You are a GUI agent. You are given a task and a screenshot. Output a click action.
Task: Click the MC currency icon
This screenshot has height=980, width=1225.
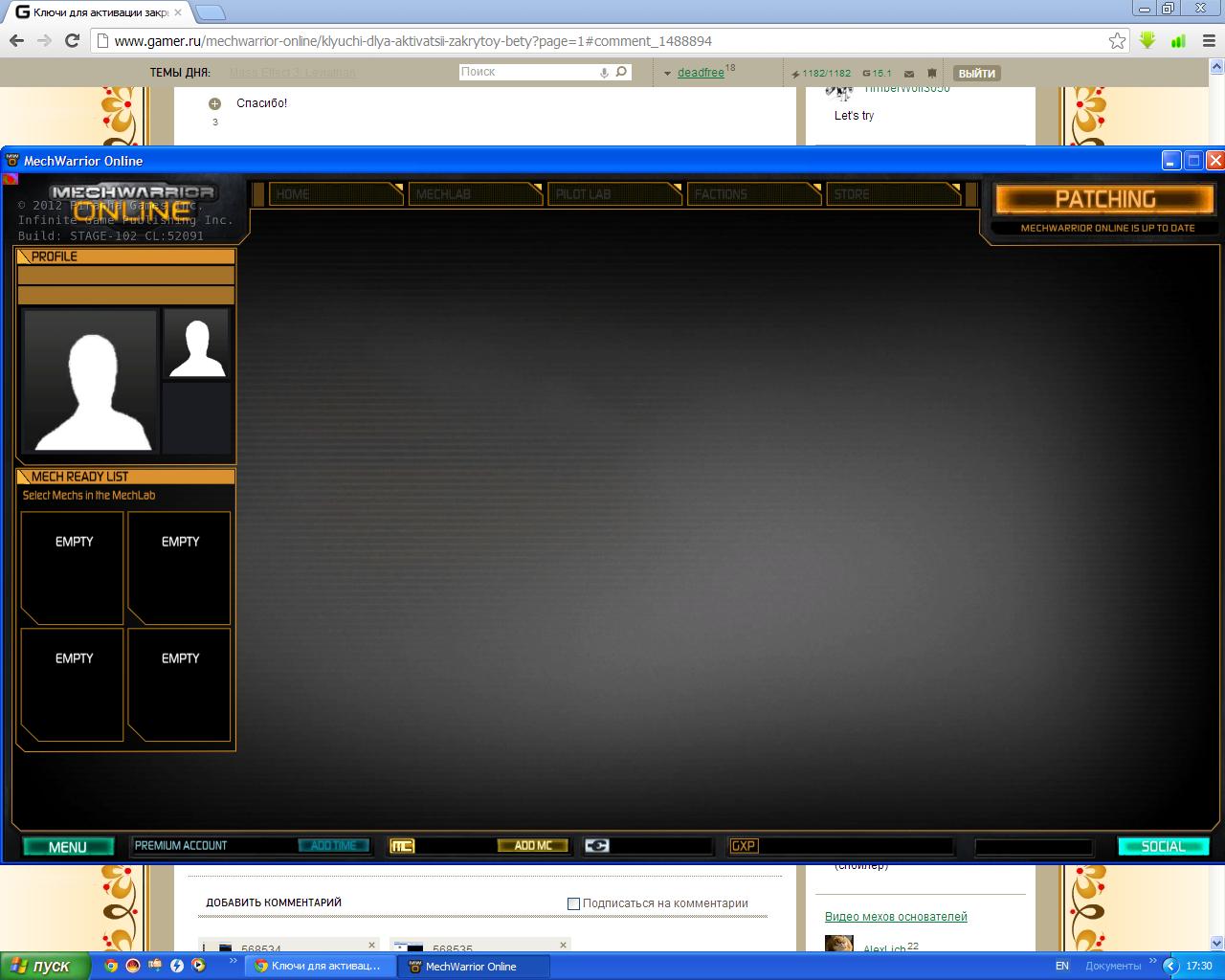[x=402, y=846]
